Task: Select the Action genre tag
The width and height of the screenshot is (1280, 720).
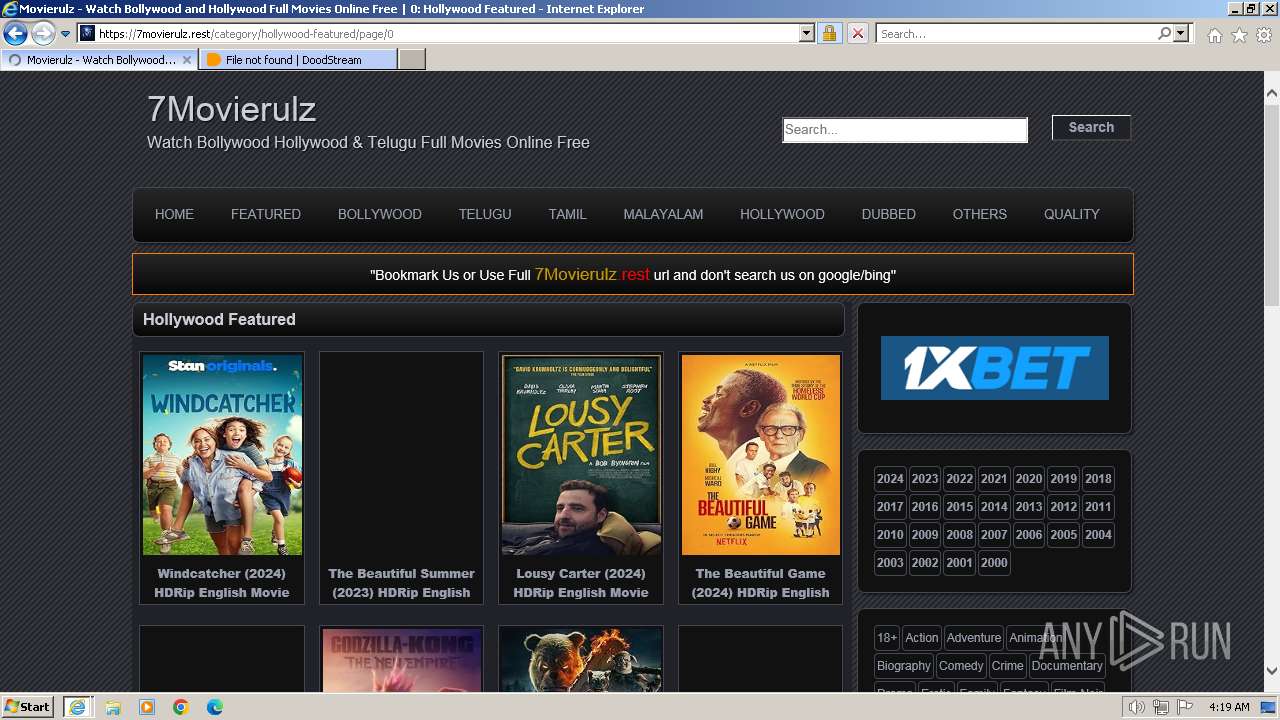Action: click(x=922, y=637)
